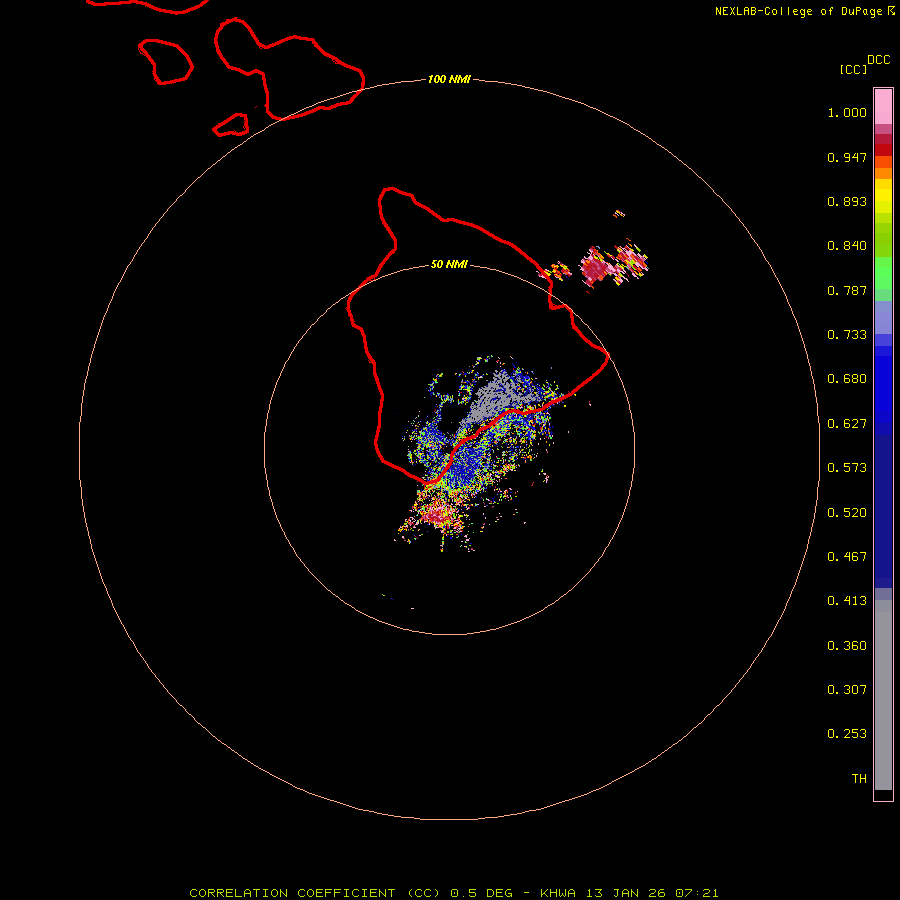Click the 0.947 color scale value
Screen dimensions: 900x900
pos(847,157)
